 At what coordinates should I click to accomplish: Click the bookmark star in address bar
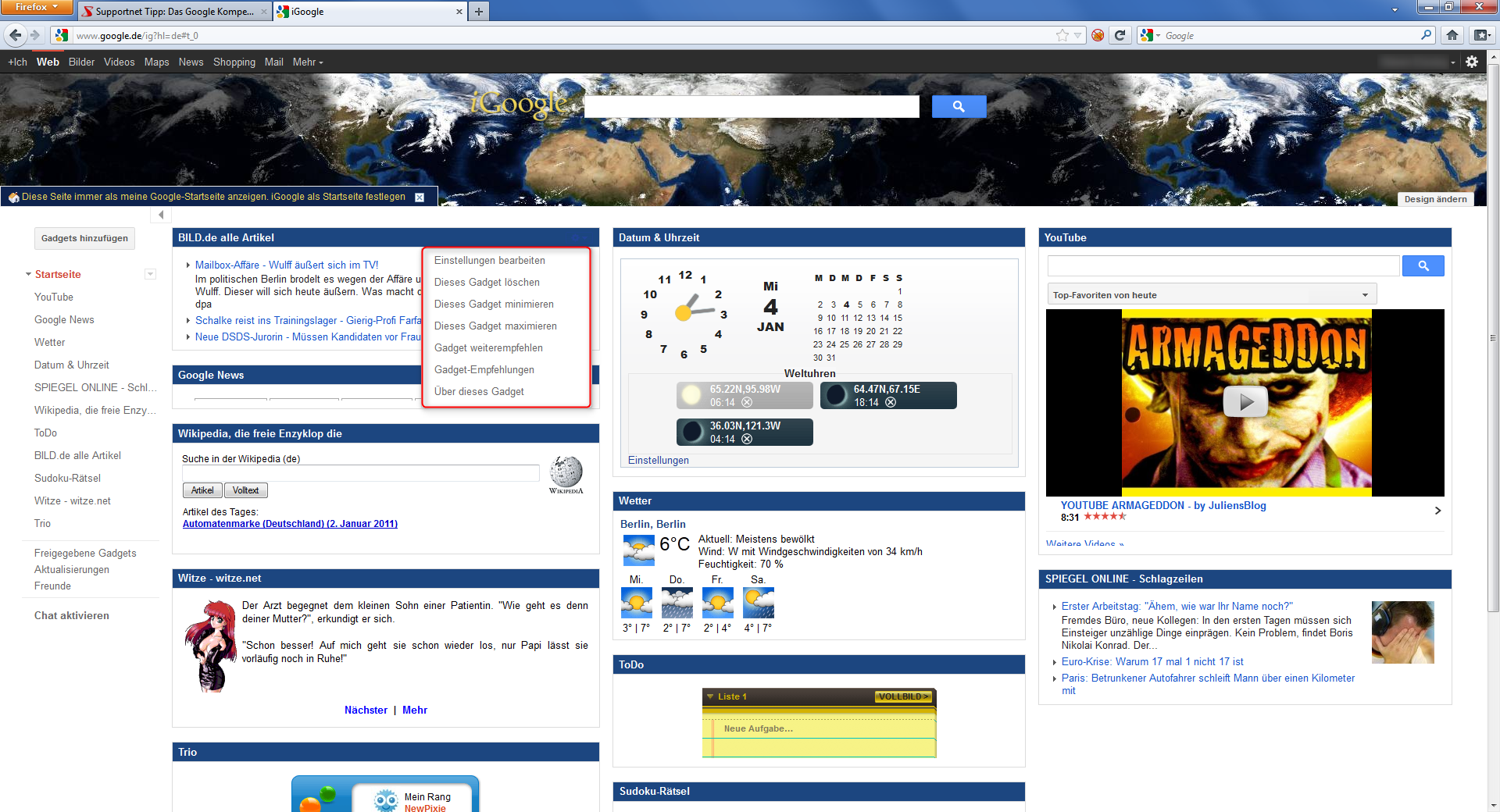point(1062,35)
